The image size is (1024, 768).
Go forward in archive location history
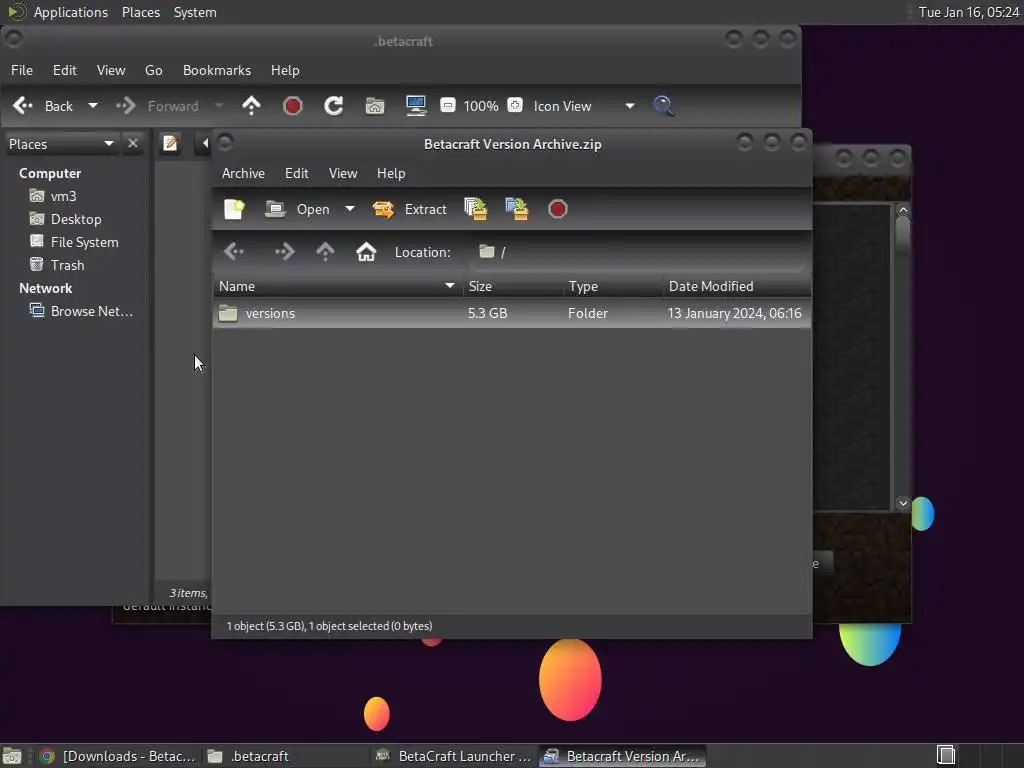pos(285,252)
